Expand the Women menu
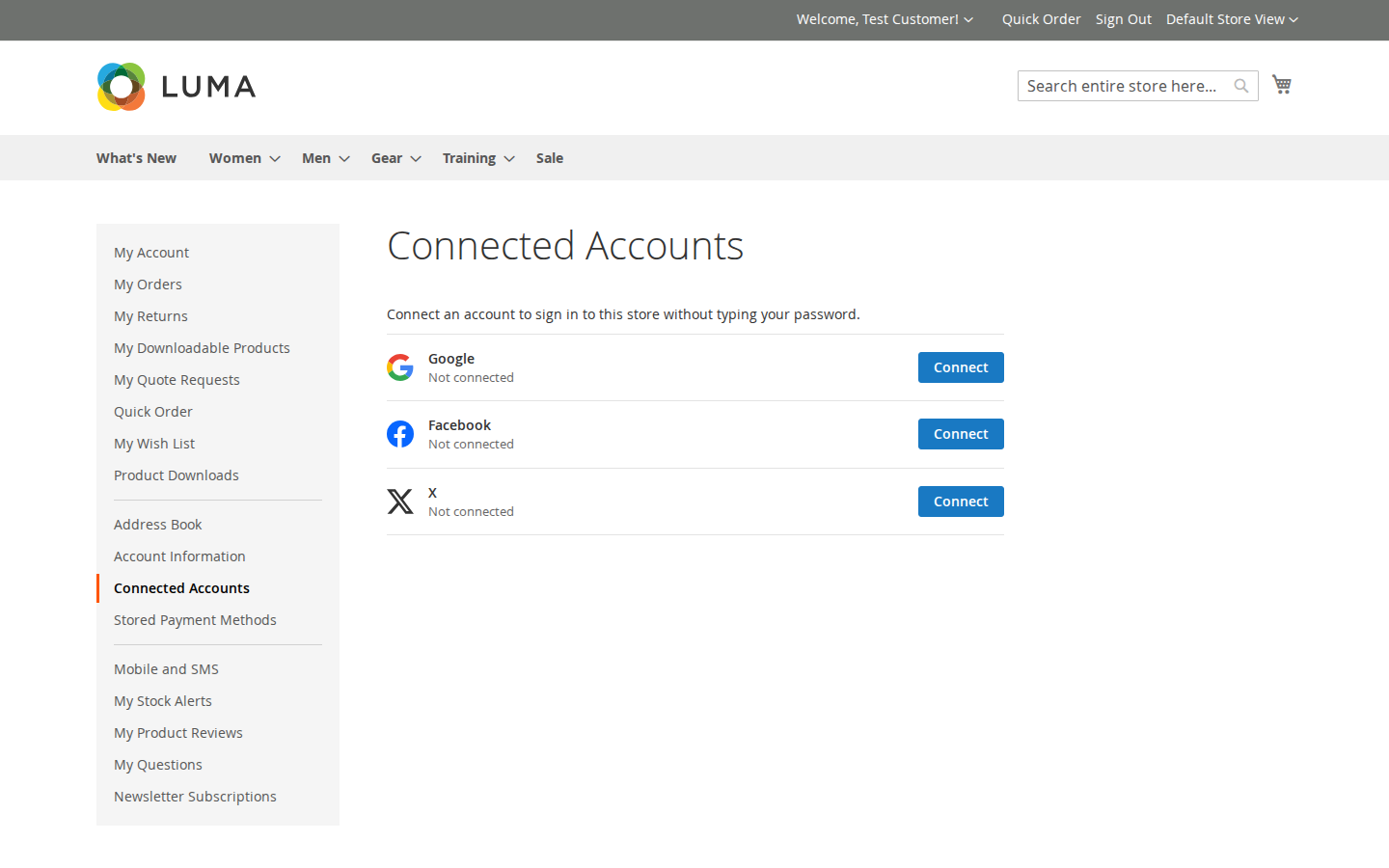This screenshot has height=868, width=1389. point(244,158)
